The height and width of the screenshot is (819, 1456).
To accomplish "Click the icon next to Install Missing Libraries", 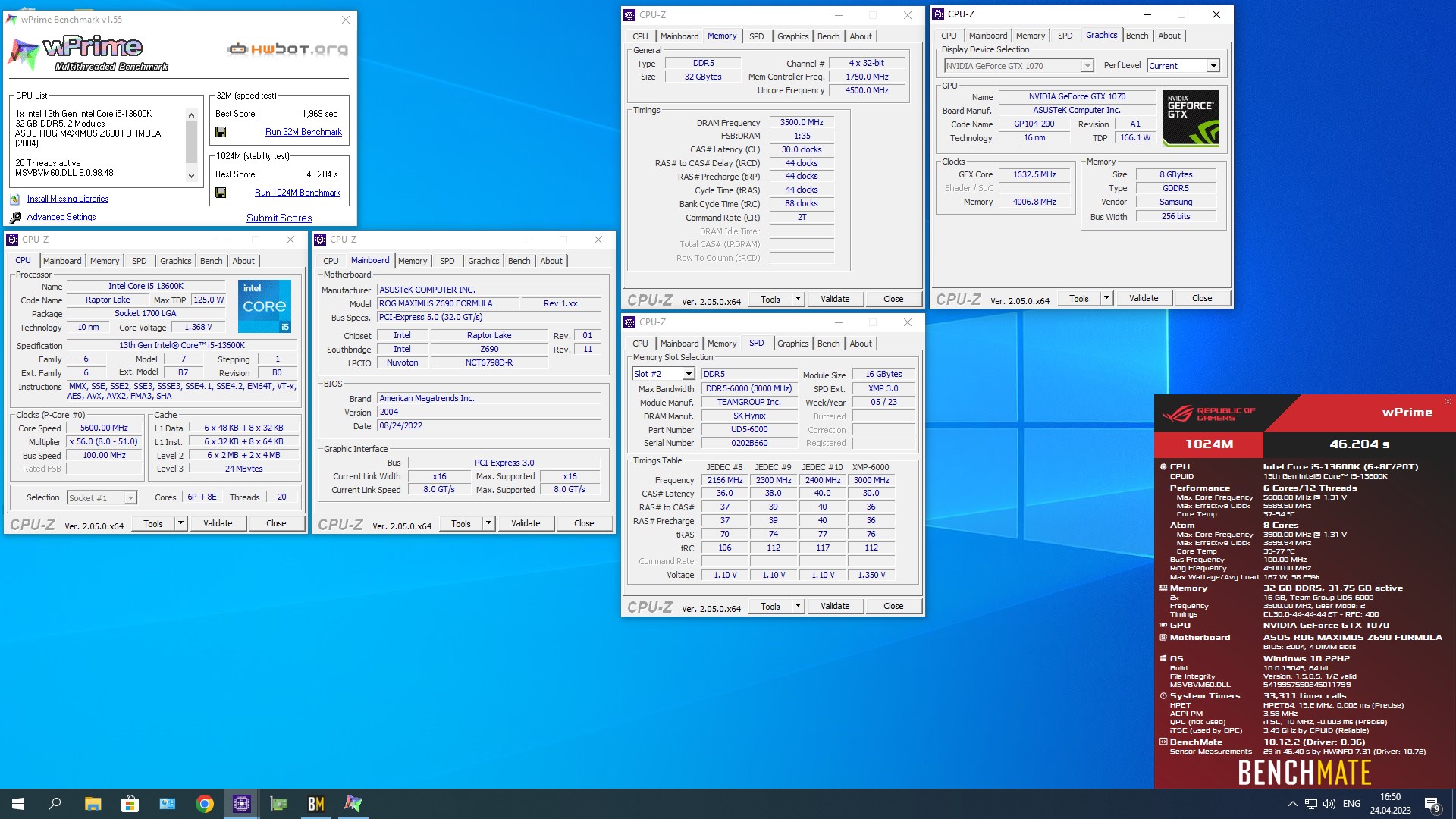I will pos(15,199).
